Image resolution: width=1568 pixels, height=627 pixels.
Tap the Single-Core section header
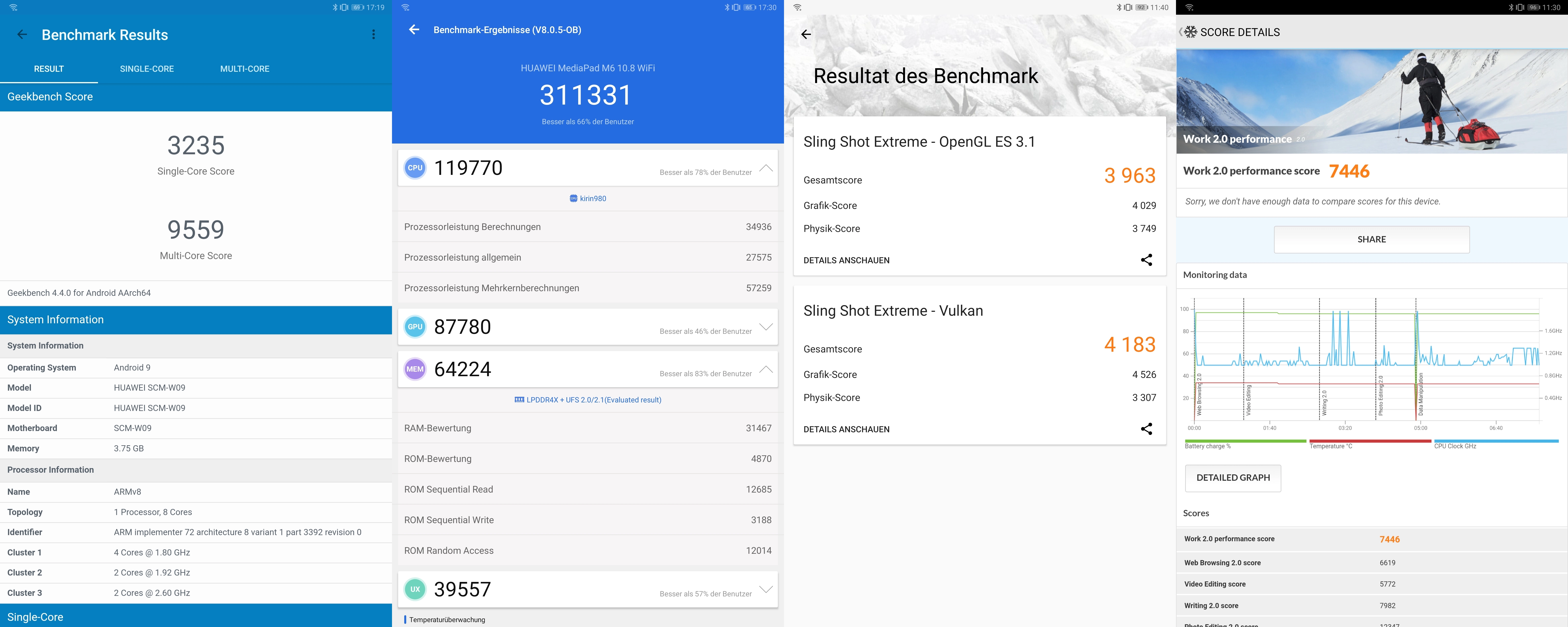click(x=196, y=616)
